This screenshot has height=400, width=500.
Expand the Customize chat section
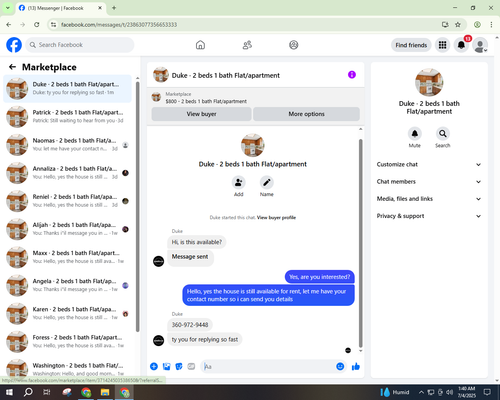pos(429,164)
